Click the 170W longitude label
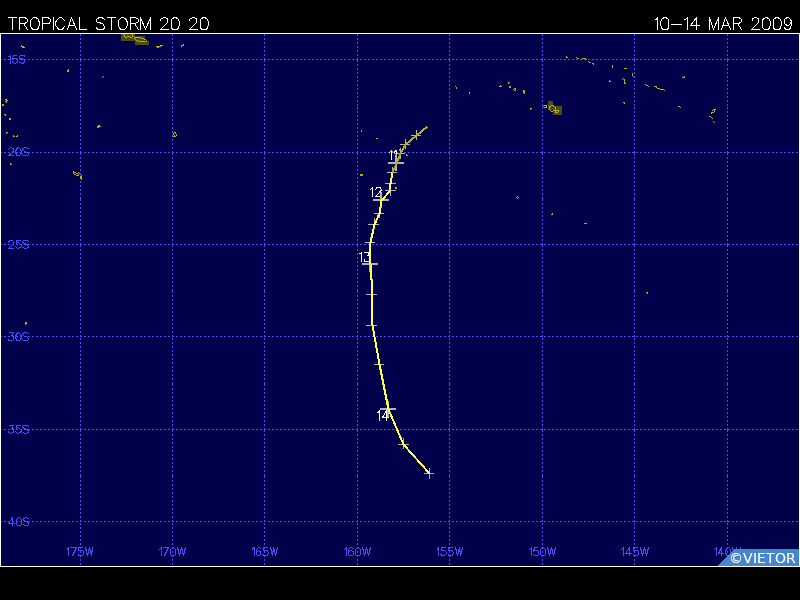Image resolution: width=800 pixels, height=600 pixels. pyautogui.click(x=172, y=552)
